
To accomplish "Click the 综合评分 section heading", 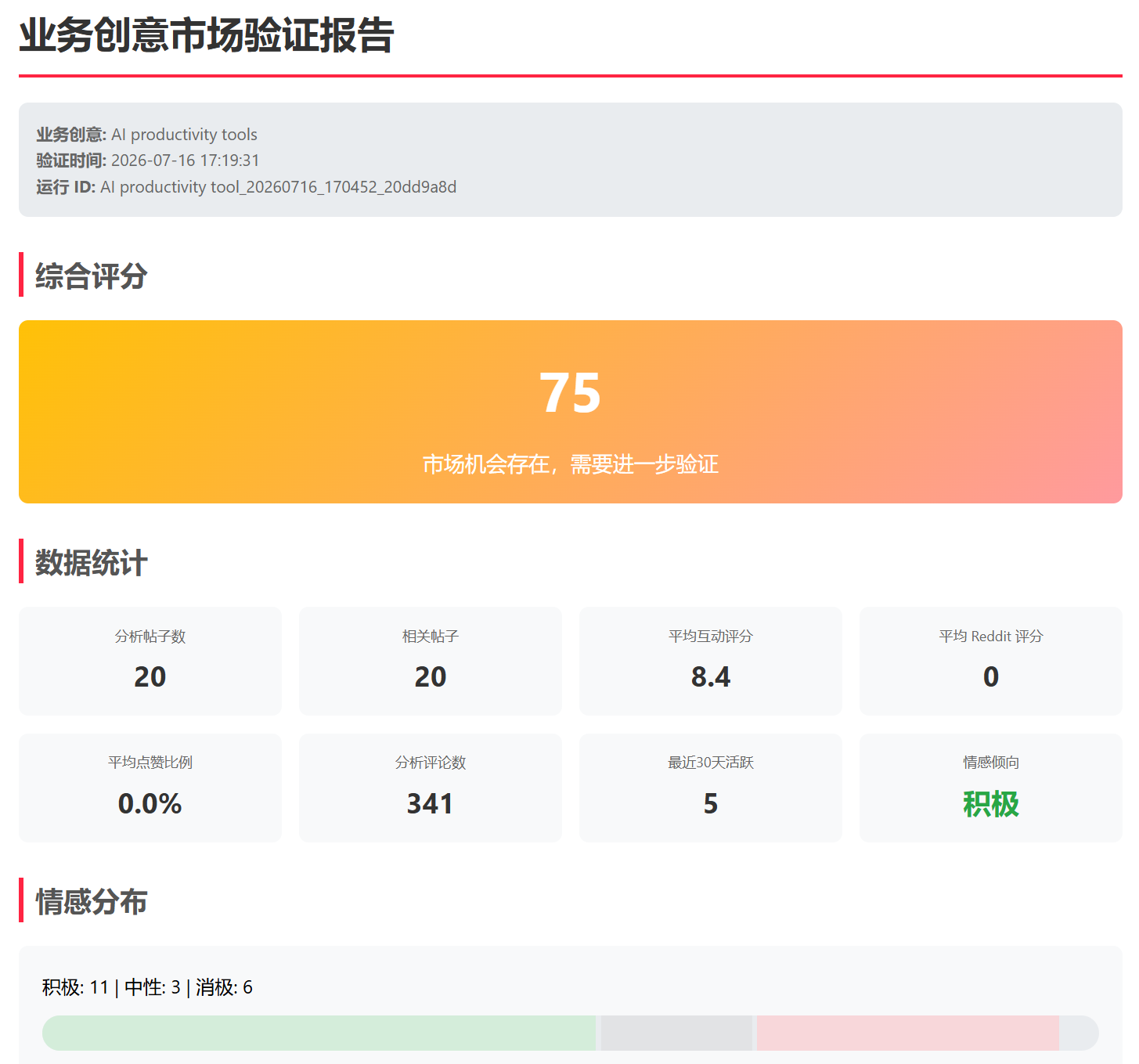I will (x=91, y=276).
